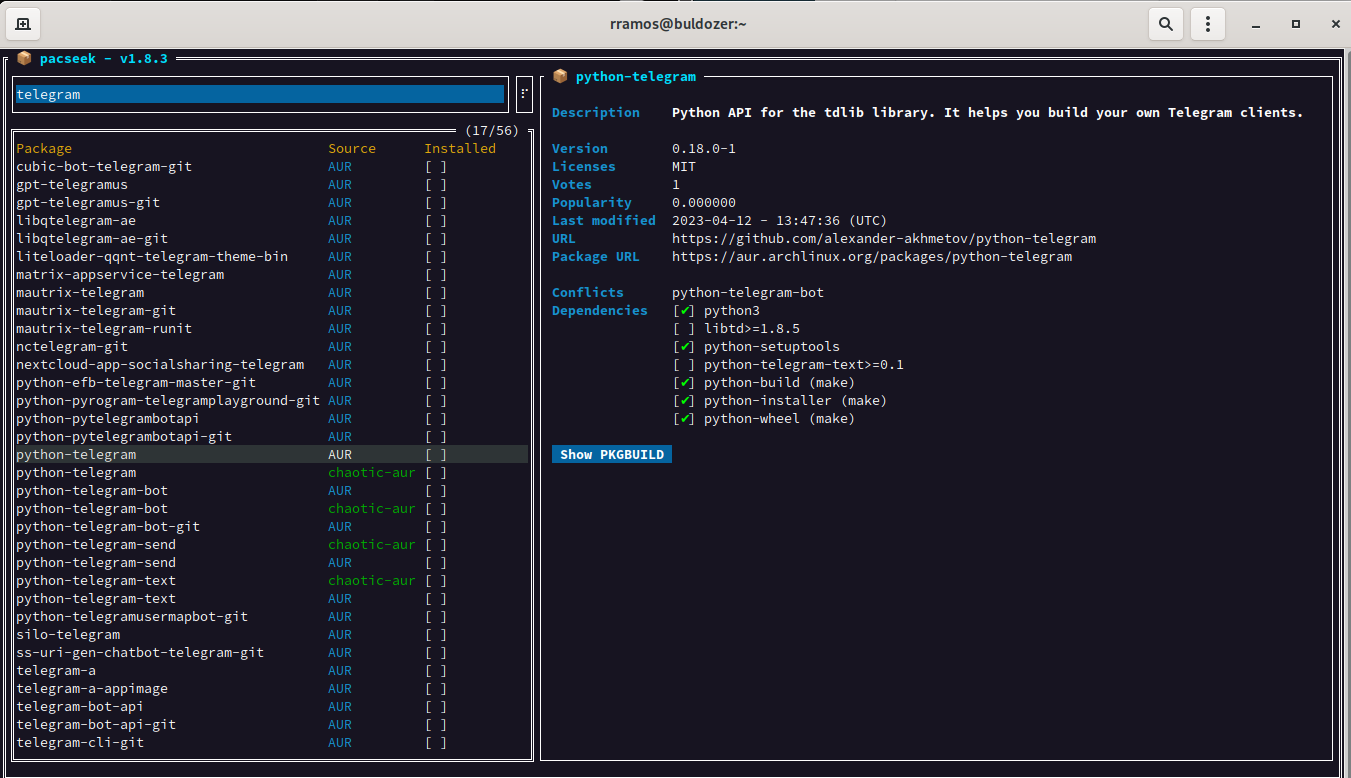Viewport: 1351px width, 778px height.
Task: Select telegram-bot-api-git package
Action: pos(272,724)
